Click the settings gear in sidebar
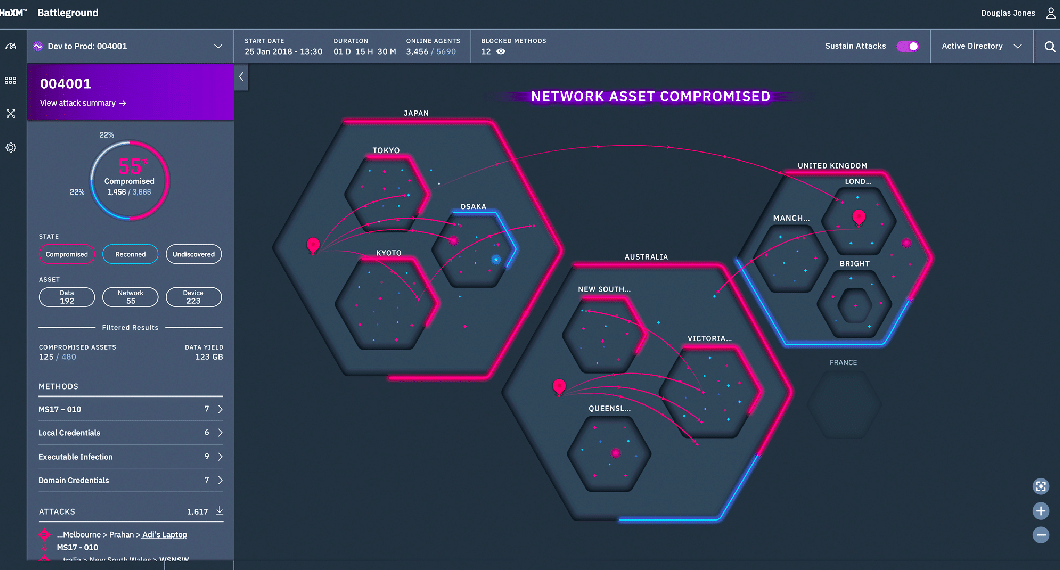This screenshot has width=1060, height=570. (x=11, y=147)
